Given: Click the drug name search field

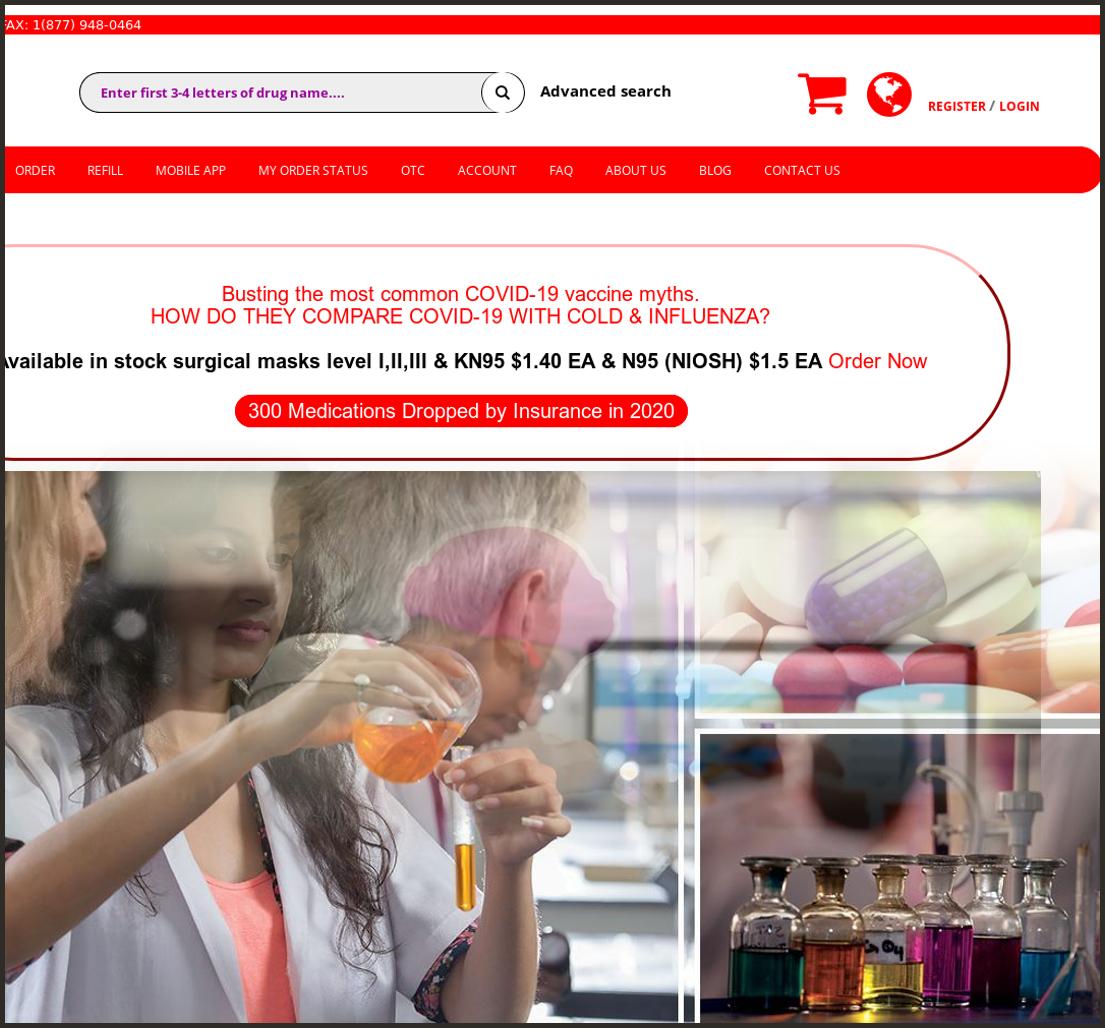Looking at the screenshot, I should pos(290,92).
